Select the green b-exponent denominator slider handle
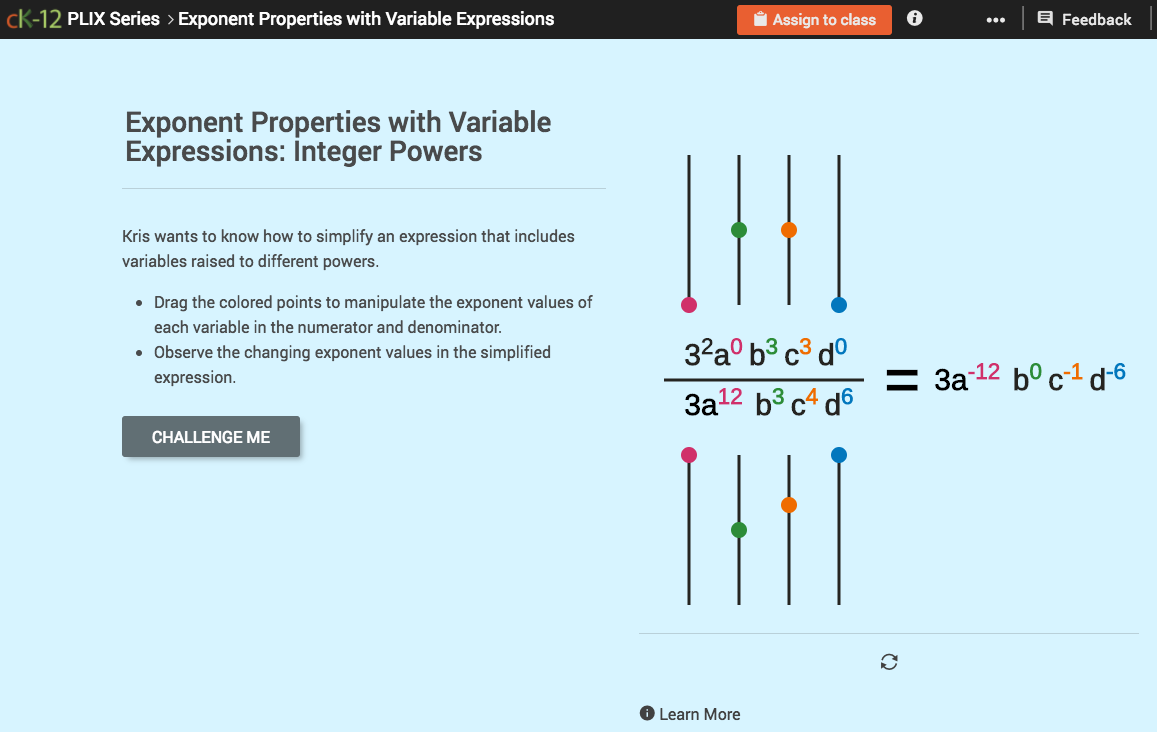1157x732 pixels. [x=738, y=530]
